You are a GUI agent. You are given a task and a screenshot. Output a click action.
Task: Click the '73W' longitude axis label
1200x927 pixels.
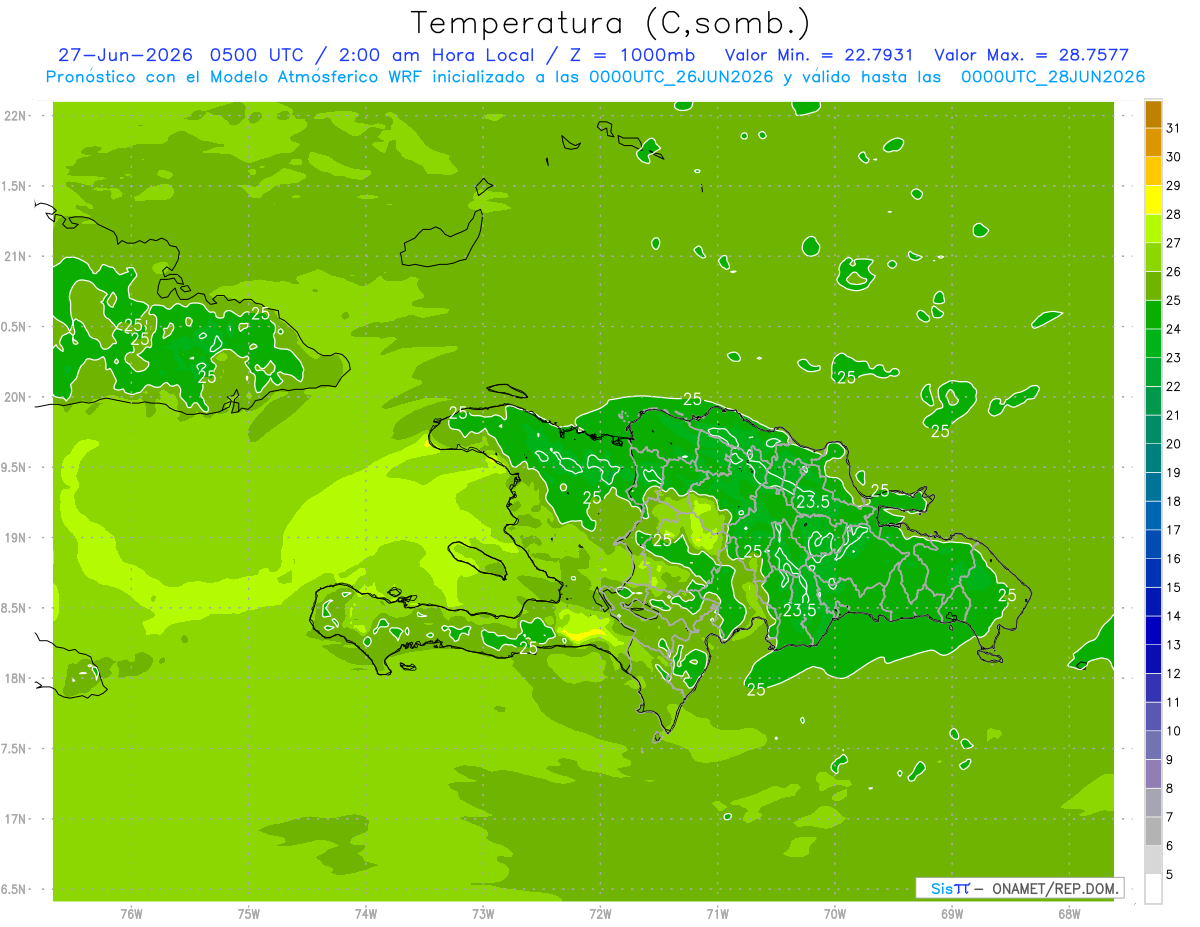click(x=483, y=914)
